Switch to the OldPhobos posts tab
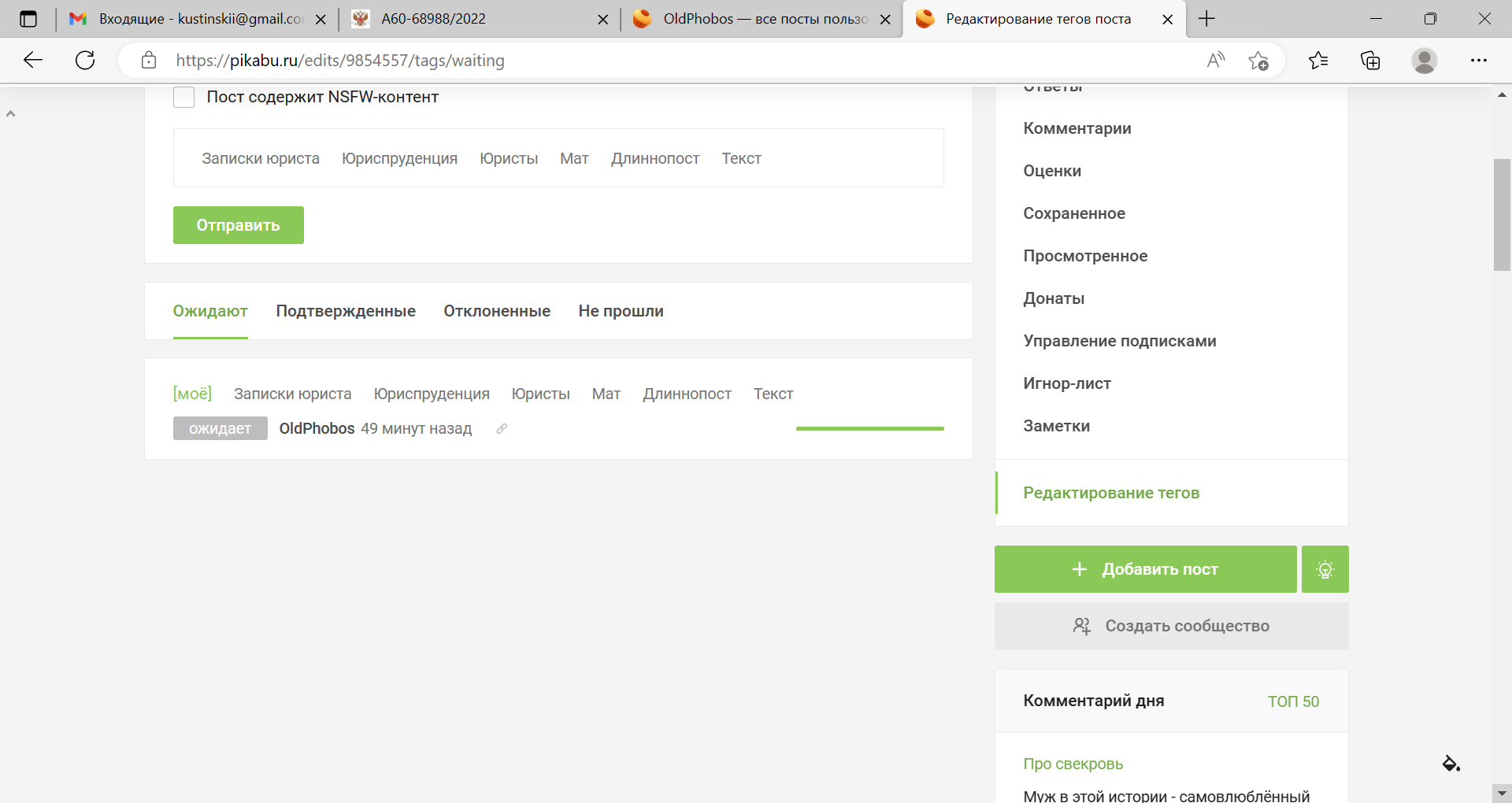 tap(761, 19)
